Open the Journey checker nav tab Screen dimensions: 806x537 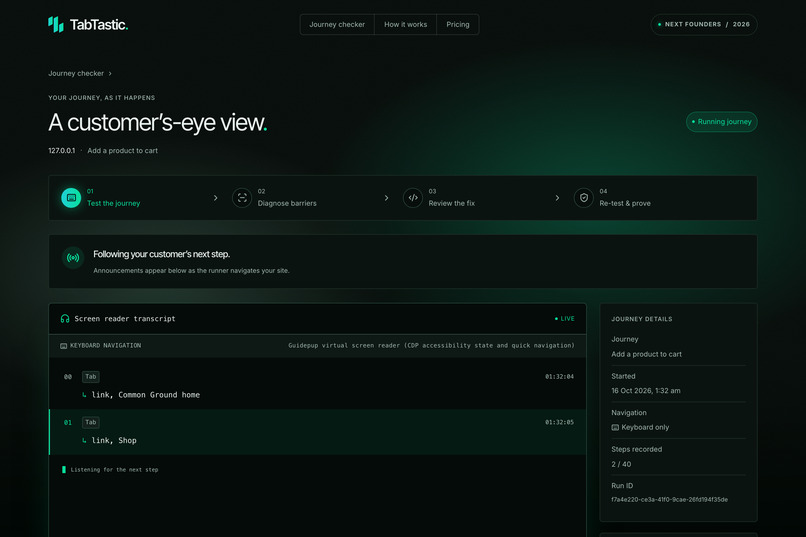tap(337, 25)
